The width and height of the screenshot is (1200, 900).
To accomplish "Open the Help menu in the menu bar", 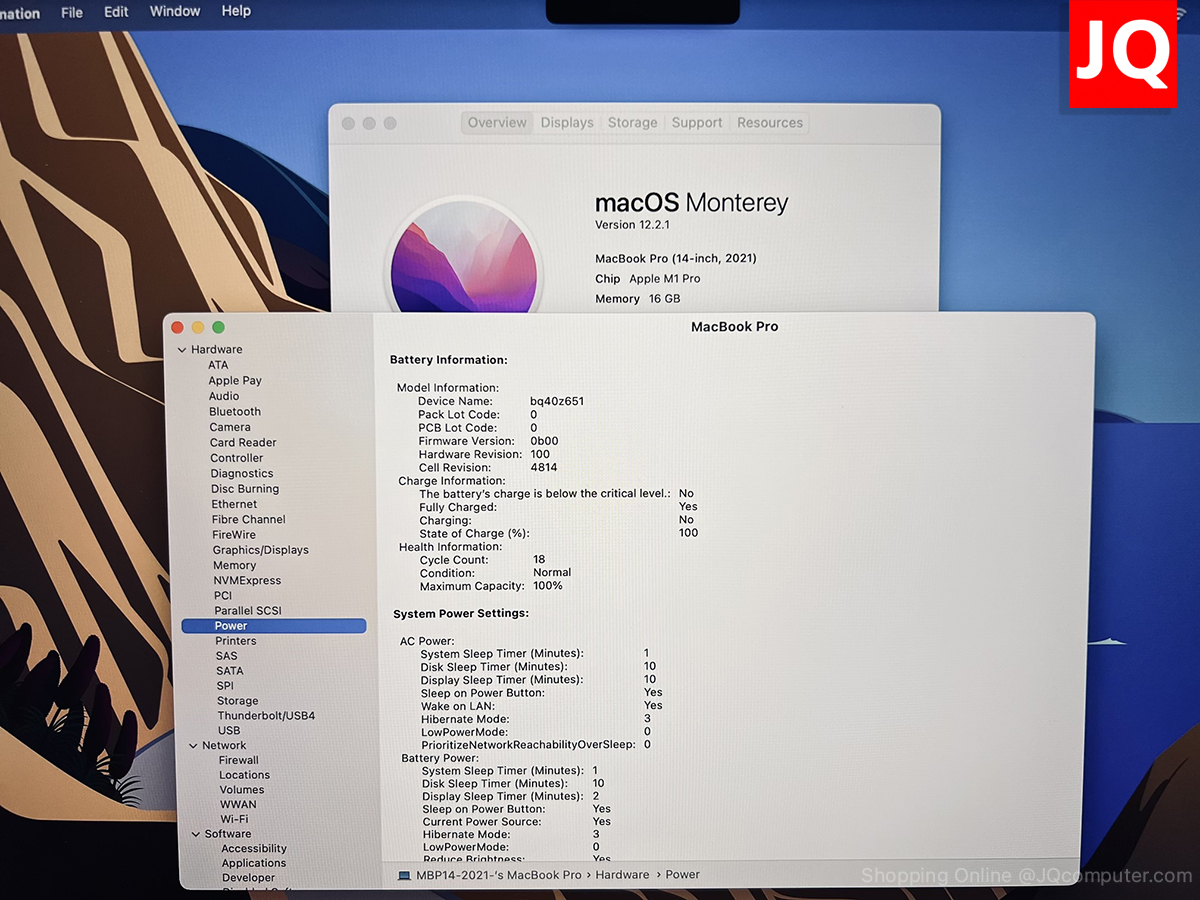I will coord(236,11).
